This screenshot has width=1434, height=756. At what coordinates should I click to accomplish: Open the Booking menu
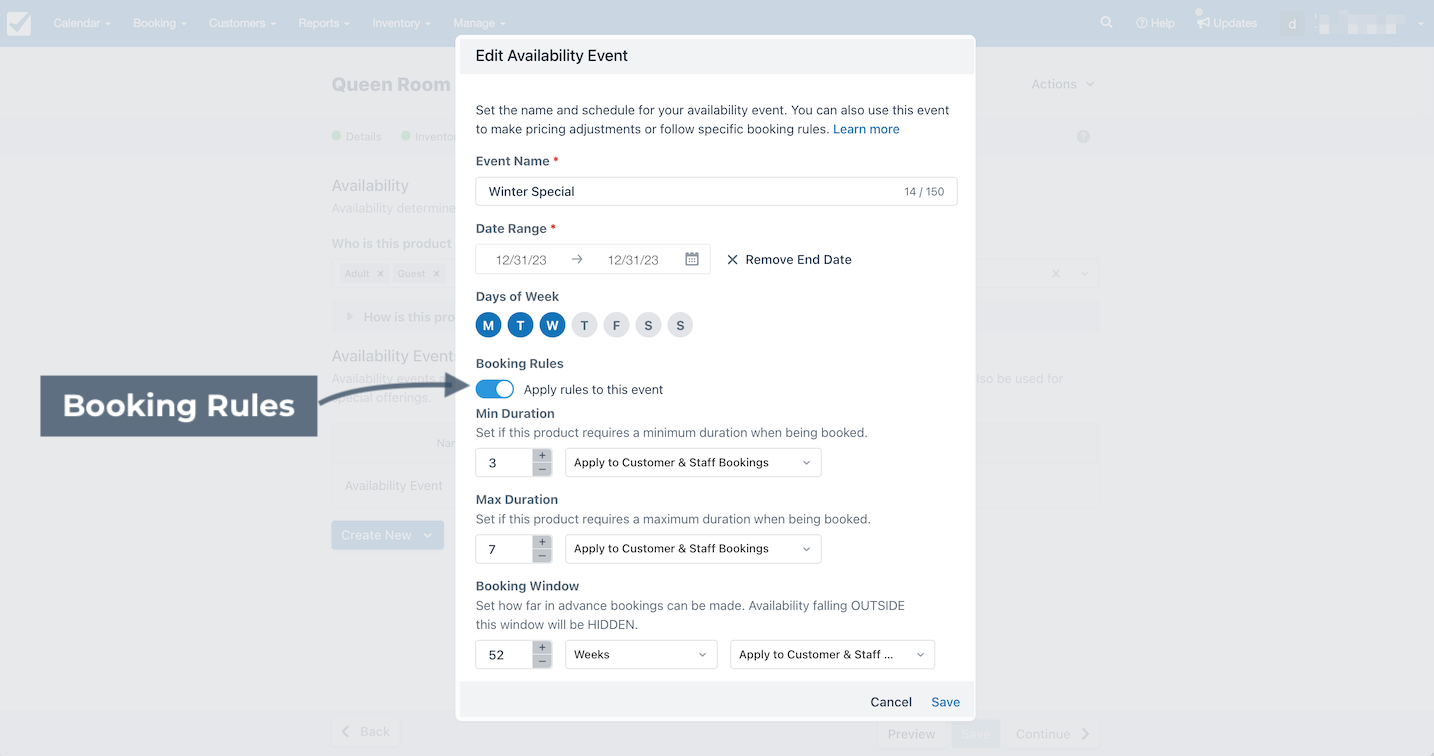pos(160,23)
